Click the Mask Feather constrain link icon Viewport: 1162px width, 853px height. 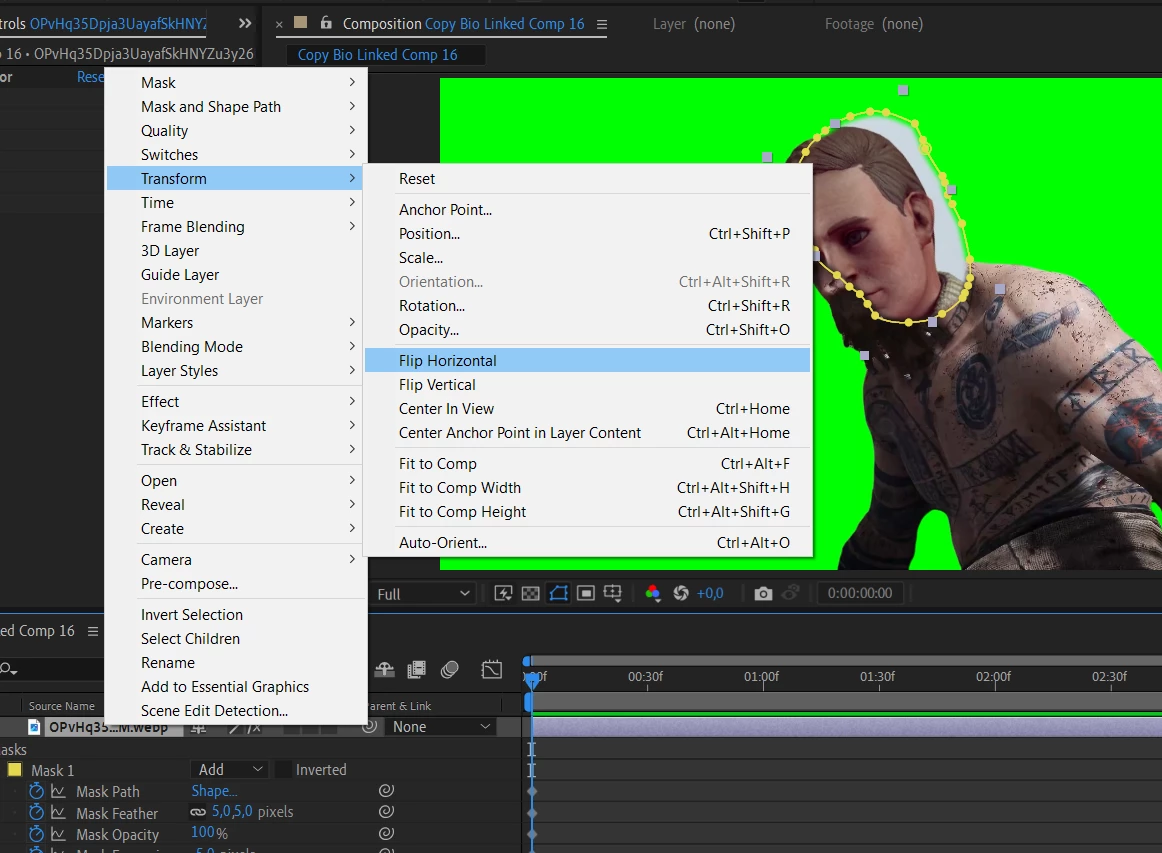click(x=198, y=811)
